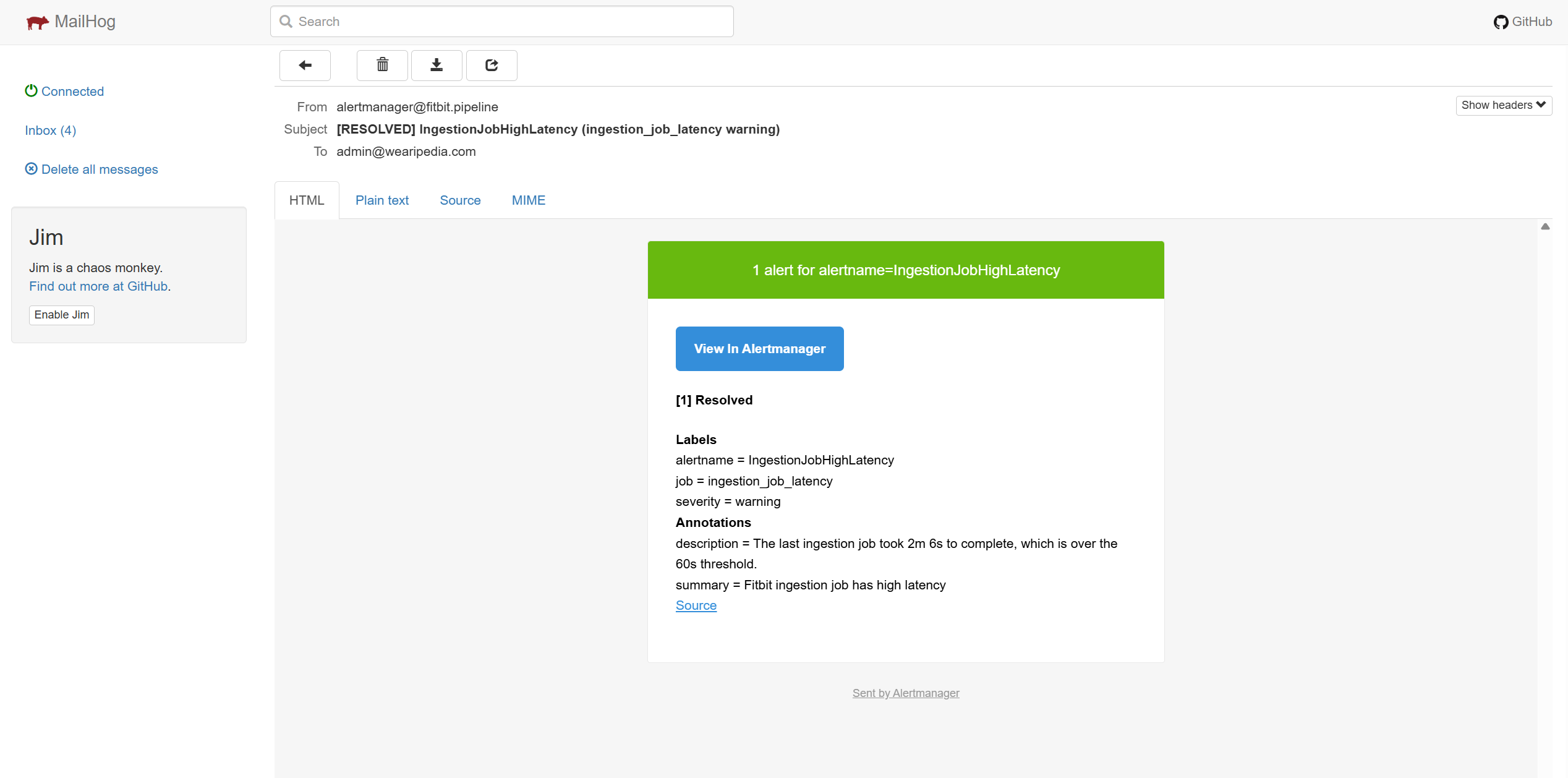Open the Source tab
The width and height of the screenshot is (1568, 778).
point(460,200)
